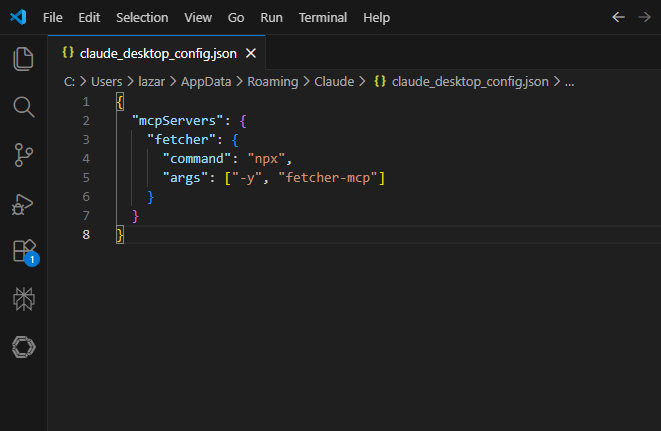This screenshot has height=431, width=661.
Task: Click the Roaming breadcrumb segment
Action: click(273, 81)
